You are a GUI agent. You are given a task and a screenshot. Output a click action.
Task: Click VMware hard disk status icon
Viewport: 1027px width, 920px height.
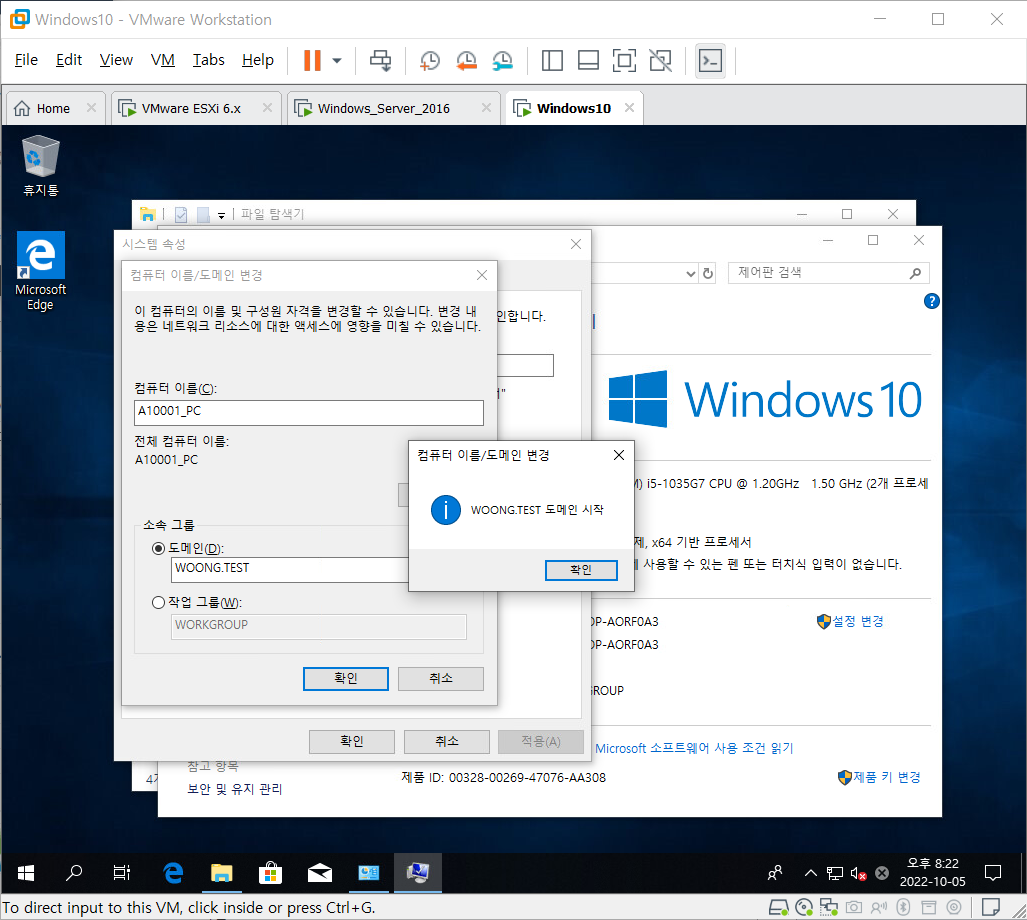pos(779,907)
